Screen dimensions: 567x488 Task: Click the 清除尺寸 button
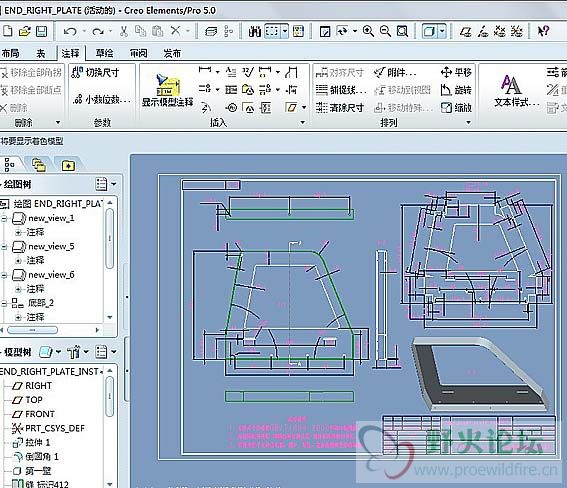(339, 107)
